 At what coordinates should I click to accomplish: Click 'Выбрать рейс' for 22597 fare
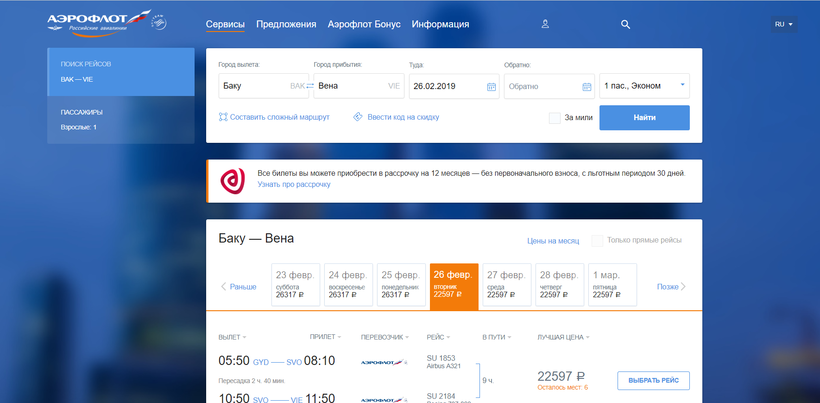[653, 381]
